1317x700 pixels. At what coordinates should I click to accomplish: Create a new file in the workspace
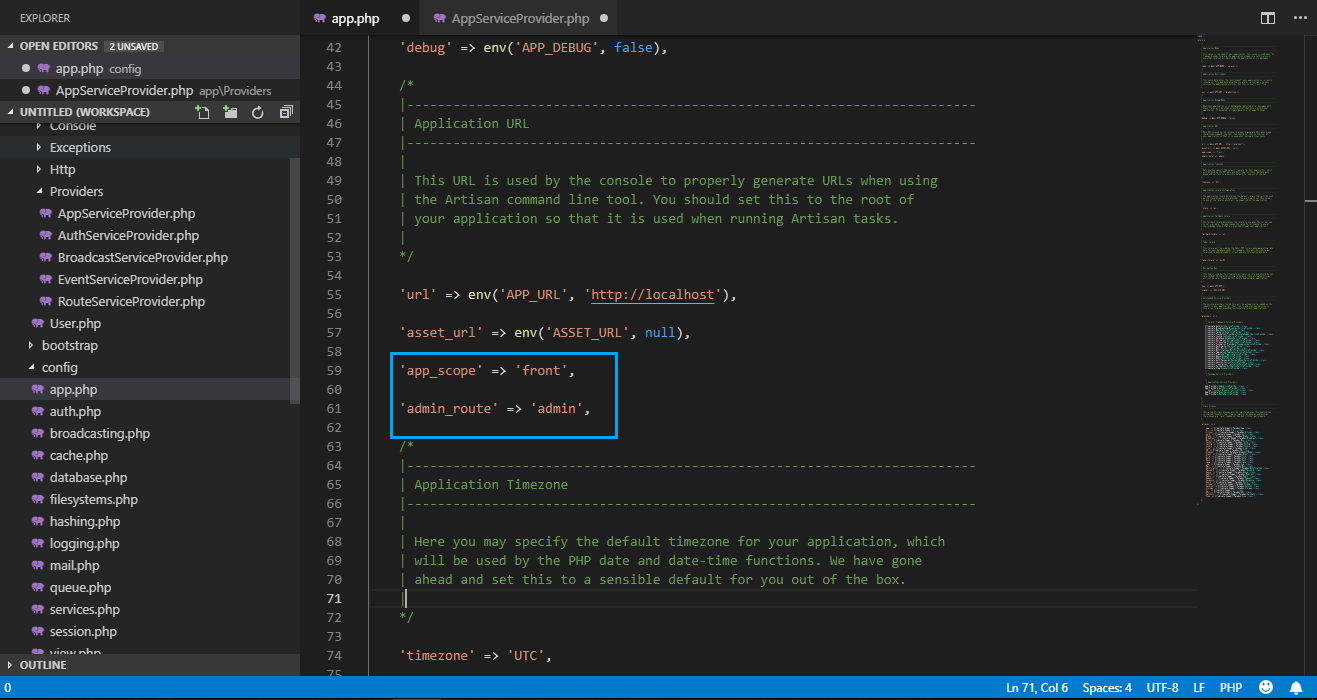pos(203,113)
